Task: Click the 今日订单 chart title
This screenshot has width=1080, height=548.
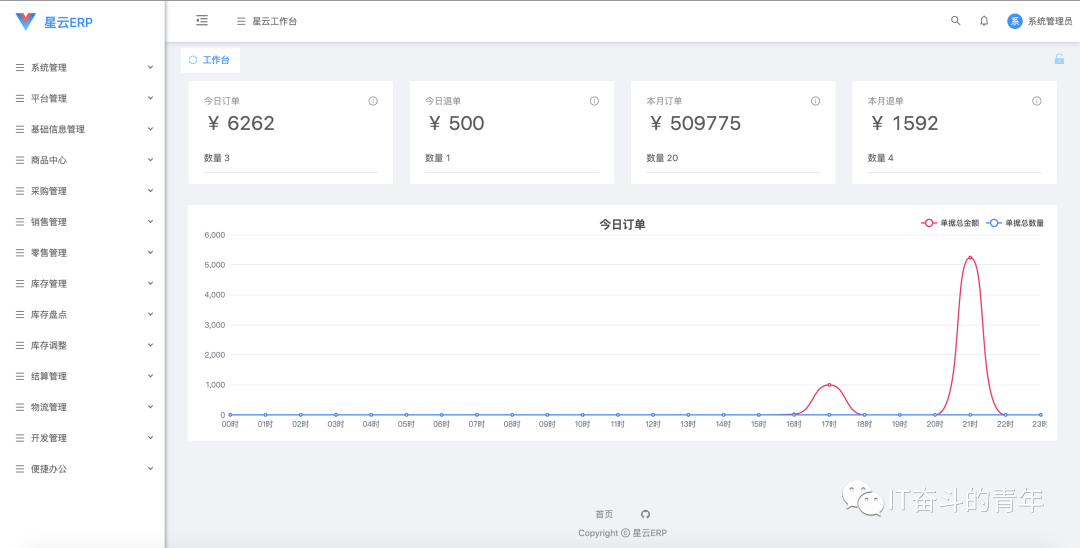Action: pyautogui.click(x=623, y=224)
